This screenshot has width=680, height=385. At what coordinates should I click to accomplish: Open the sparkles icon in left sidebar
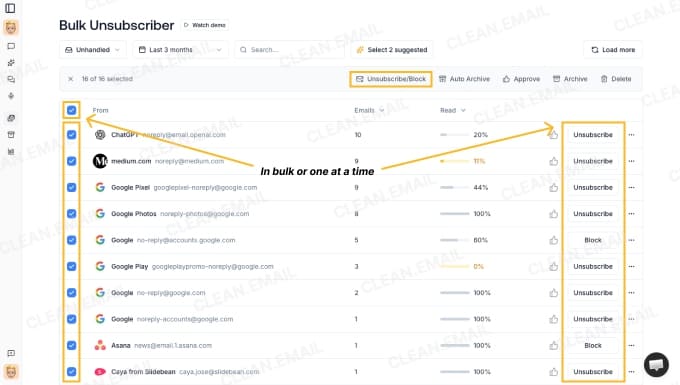[11, 63]
